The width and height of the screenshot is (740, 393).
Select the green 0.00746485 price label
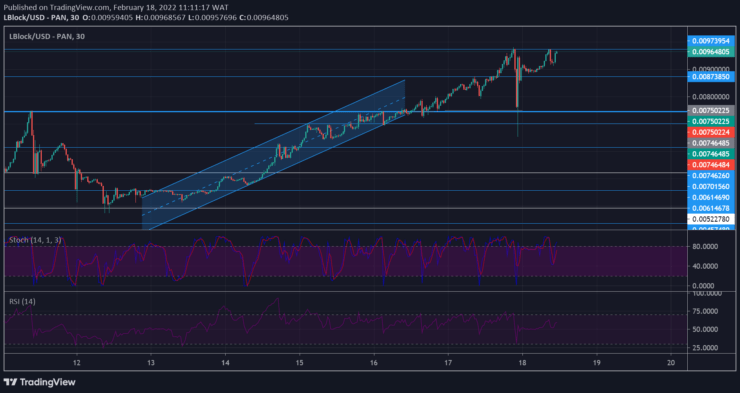coord(711,154)
